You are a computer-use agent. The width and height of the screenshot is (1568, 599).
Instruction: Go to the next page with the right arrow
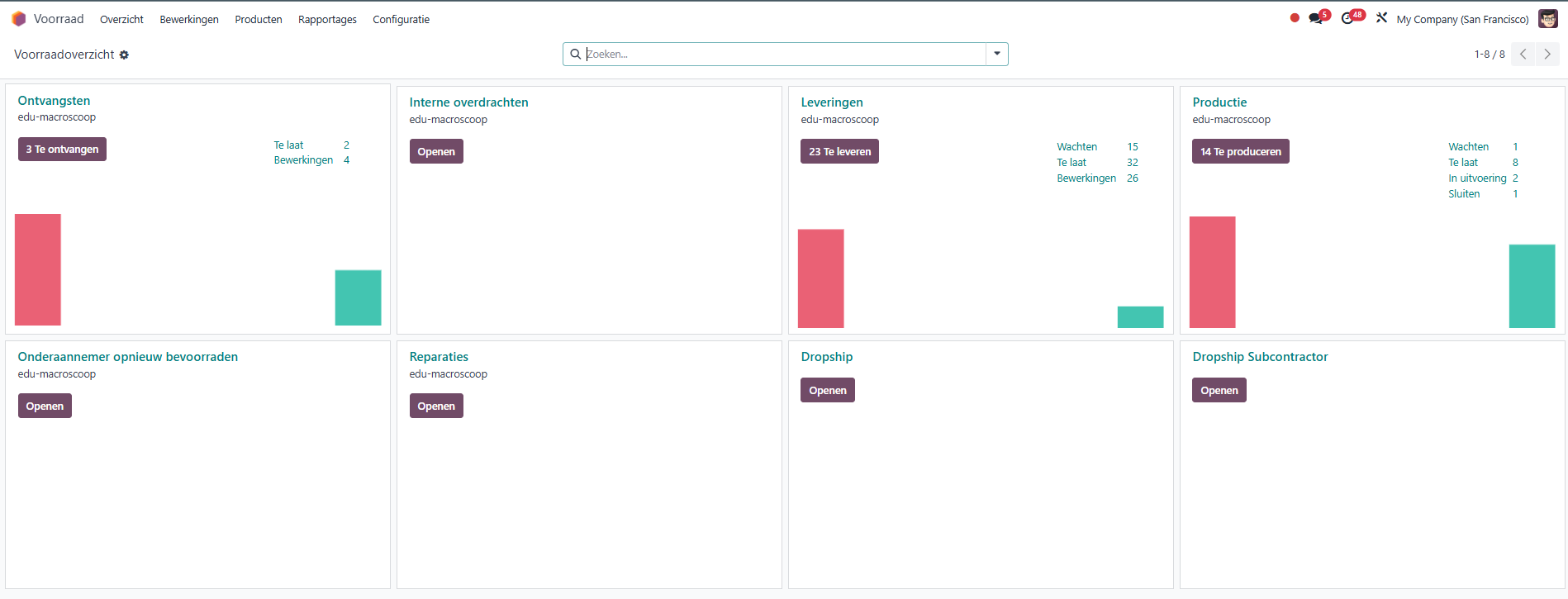coord(1547,55)
